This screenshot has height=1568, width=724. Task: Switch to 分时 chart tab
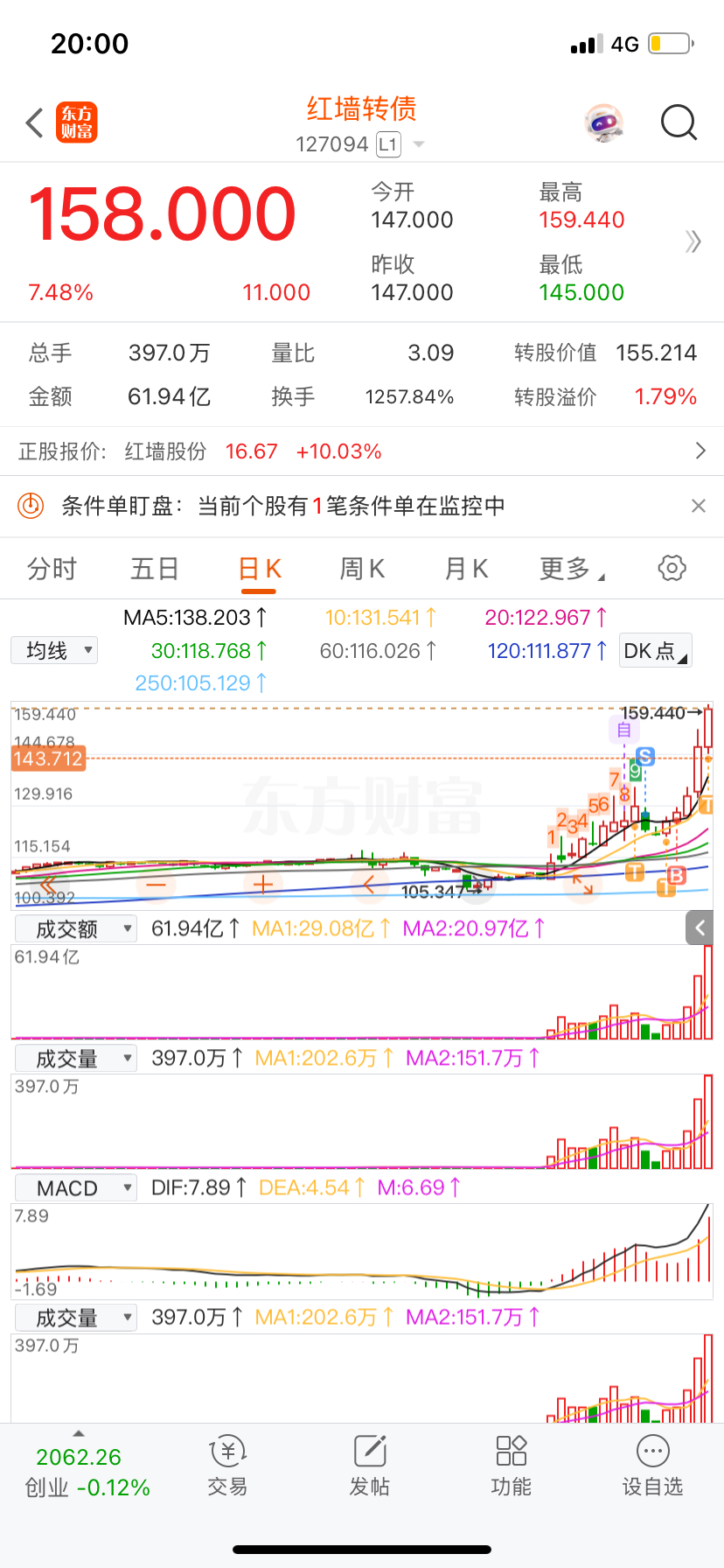point(52,569)
